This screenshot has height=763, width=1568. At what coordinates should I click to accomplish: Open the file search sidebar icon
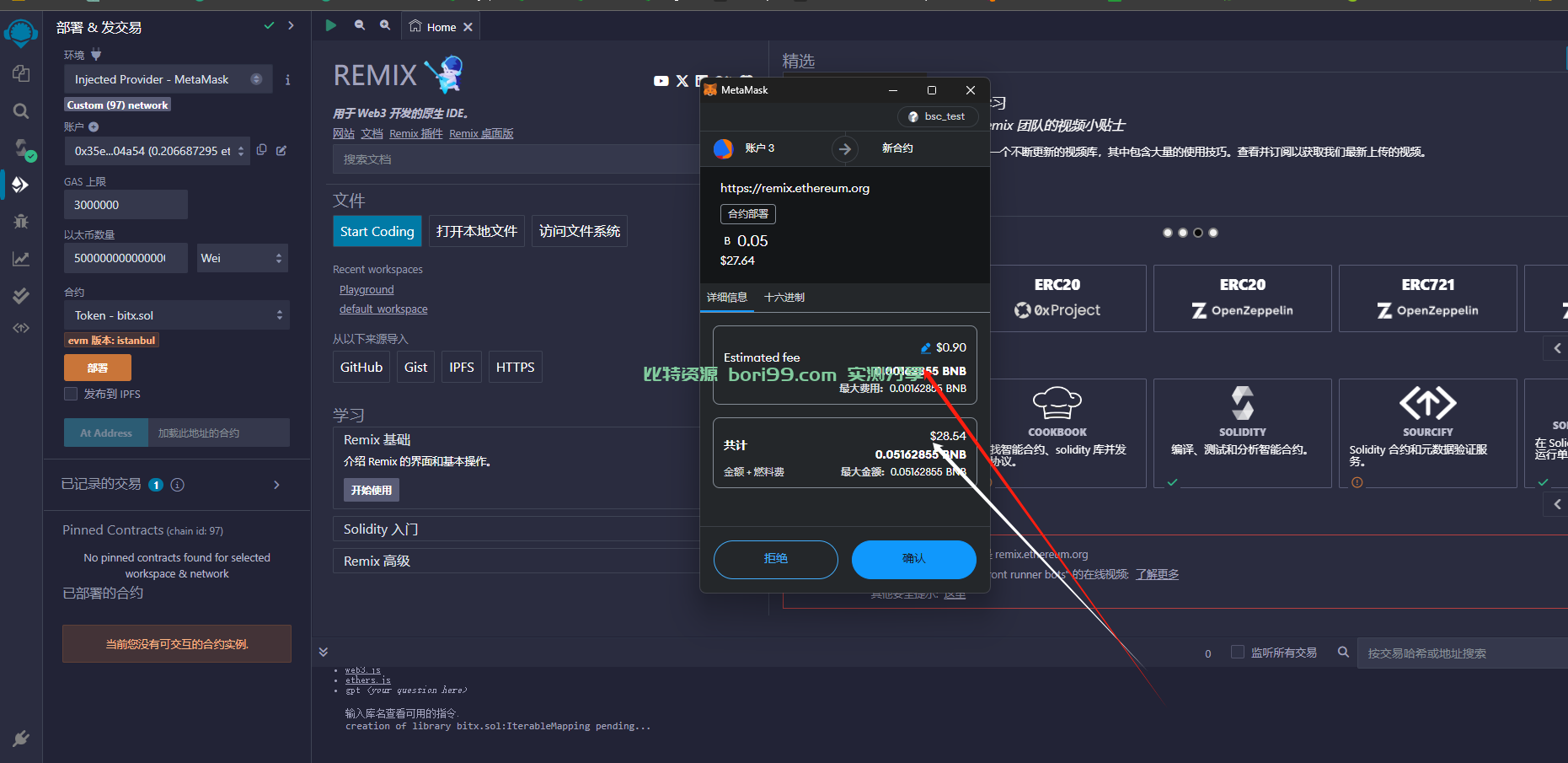pos(21,111)
